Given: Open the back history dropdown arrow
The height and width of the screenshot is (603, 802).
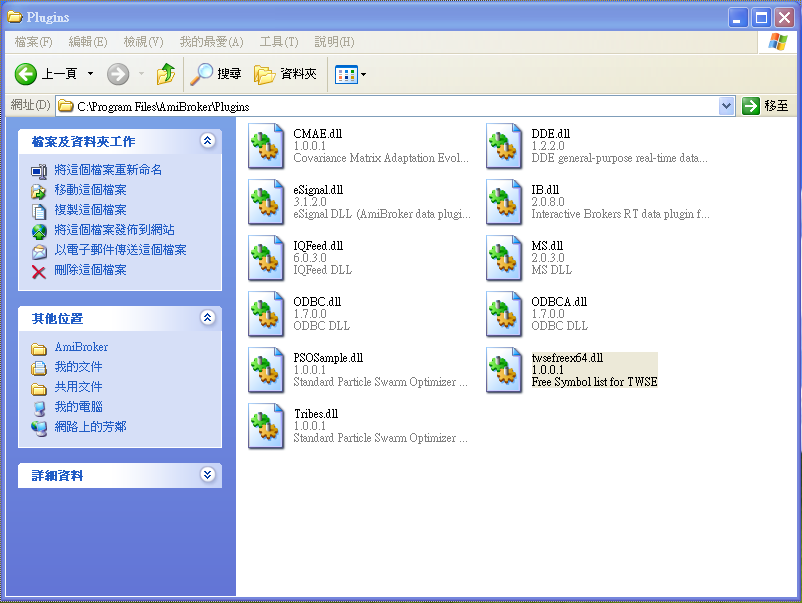Looking at the screenshot, I should (91, 74).
